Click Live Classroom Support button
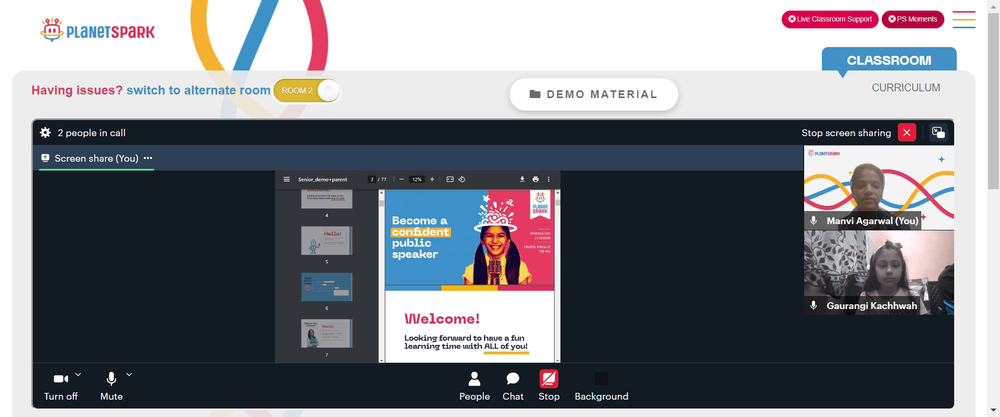 830,19
